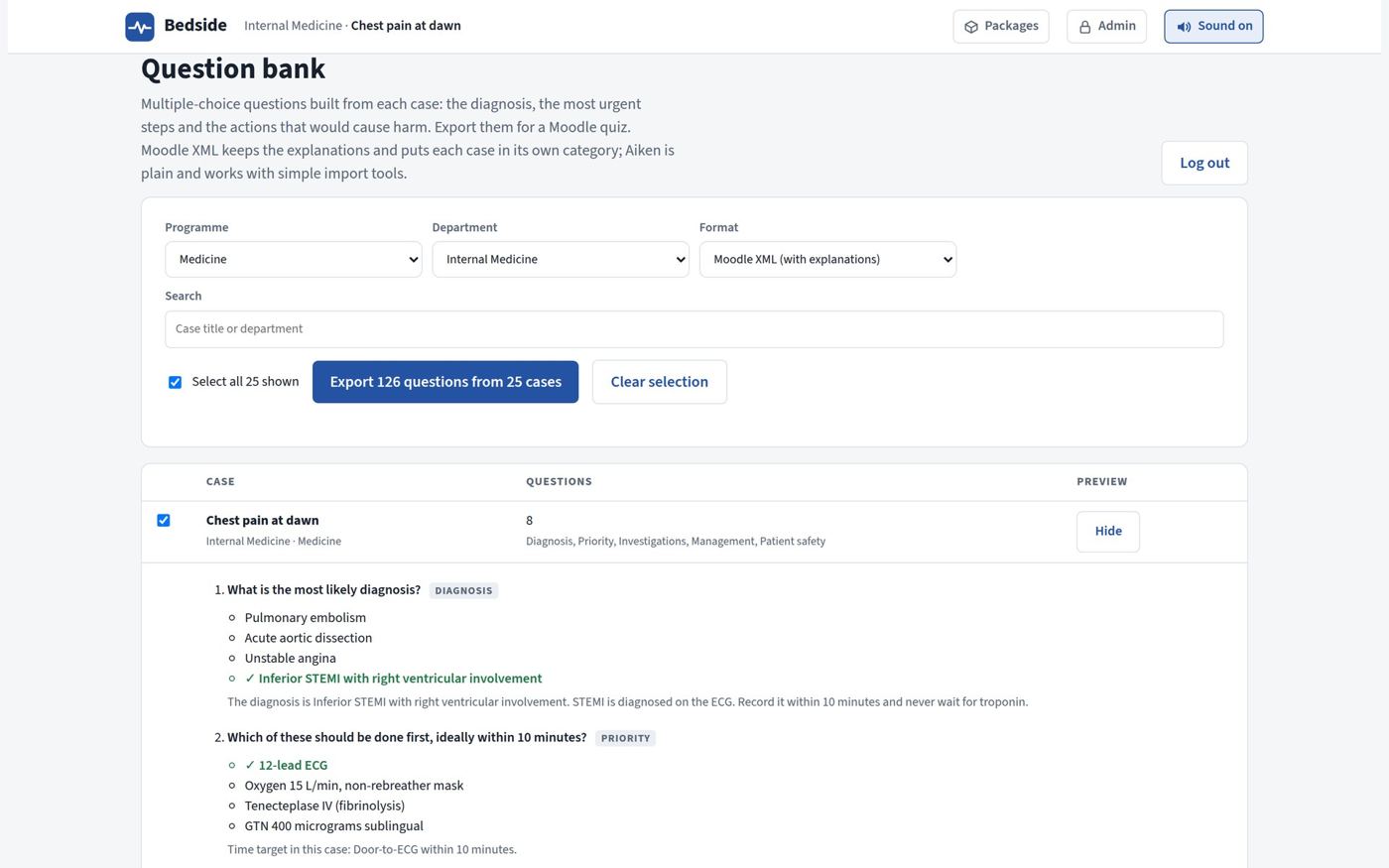Click the case search input field
Viewport: 1389px width, 868px height.
point(694,329)
